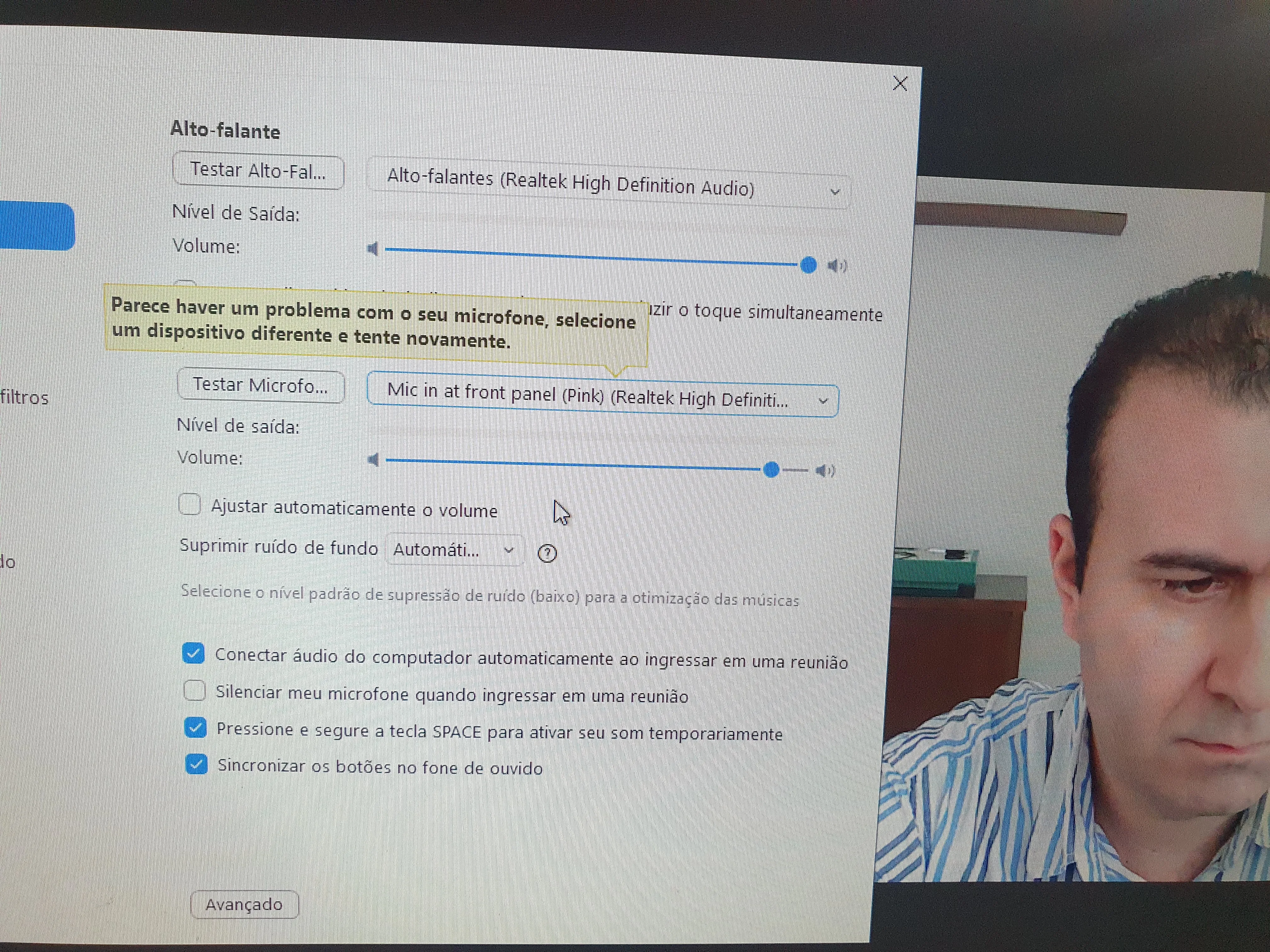Click the speaker volume low icon

click(373, 249)
